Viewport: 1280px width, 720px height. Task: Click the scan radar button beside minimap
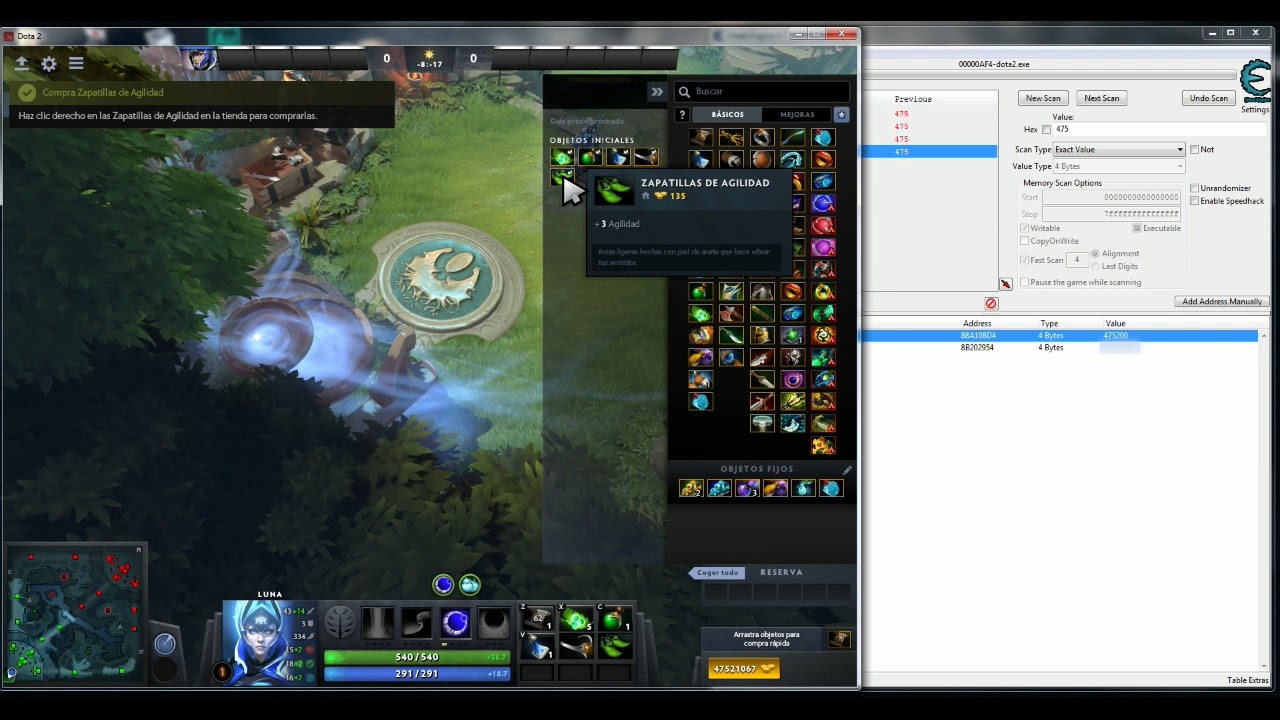click(x=166, y=645)
